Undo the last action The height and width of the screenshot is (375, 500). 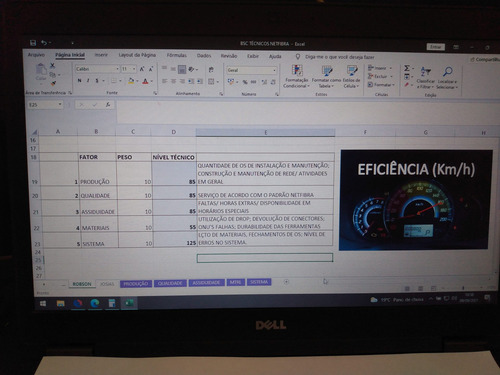pos(44,43)
